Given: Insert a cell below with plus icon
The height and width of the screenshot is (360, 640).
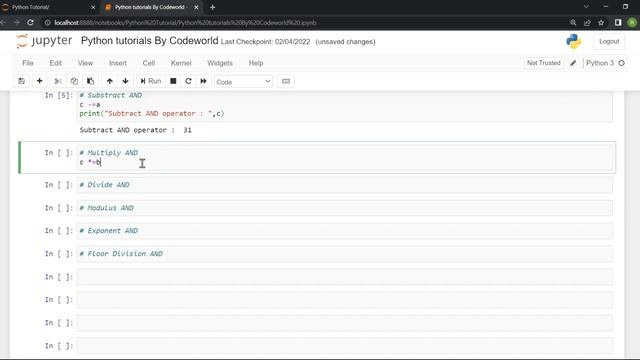Looking at the screenshot, I should pos(40,81).
